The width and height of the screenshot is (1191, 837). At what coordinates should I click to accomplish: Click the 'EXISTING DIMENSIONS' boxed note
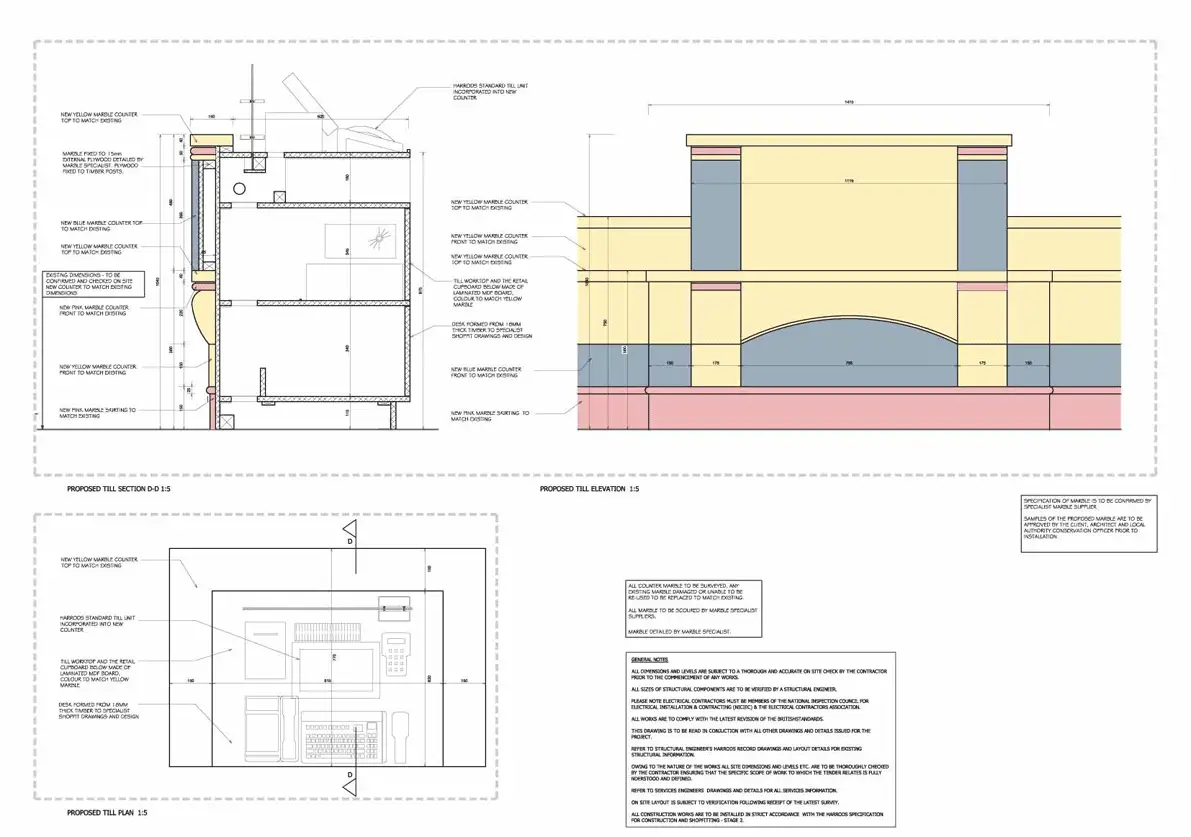[x=95, y=284]
